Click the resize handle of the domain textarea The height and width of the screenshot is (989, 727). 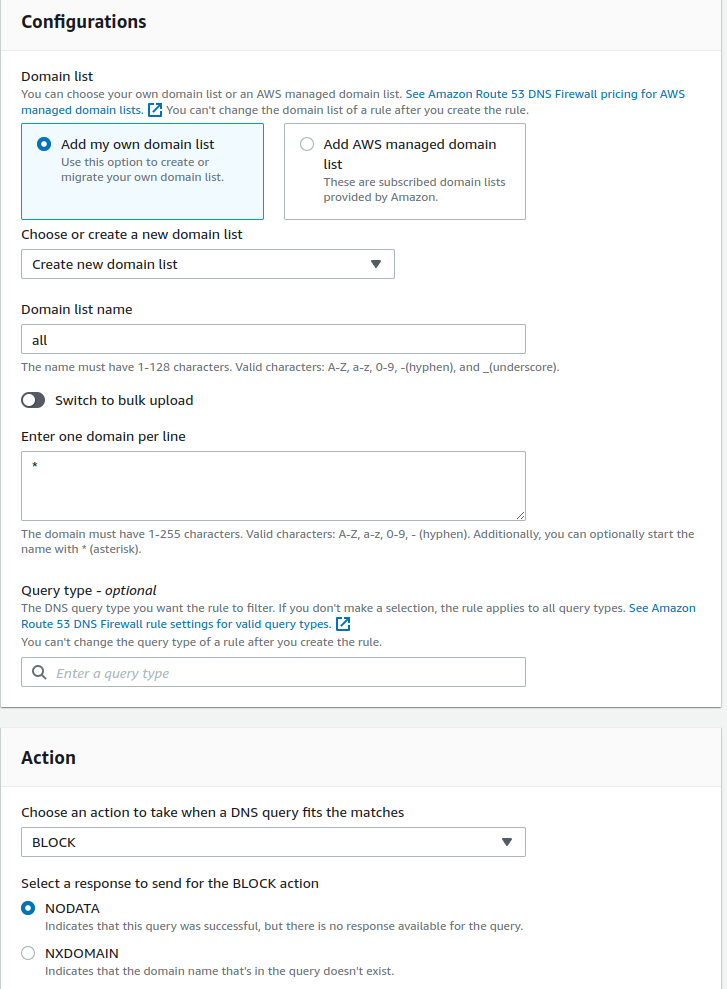click(x=520, y=515)
